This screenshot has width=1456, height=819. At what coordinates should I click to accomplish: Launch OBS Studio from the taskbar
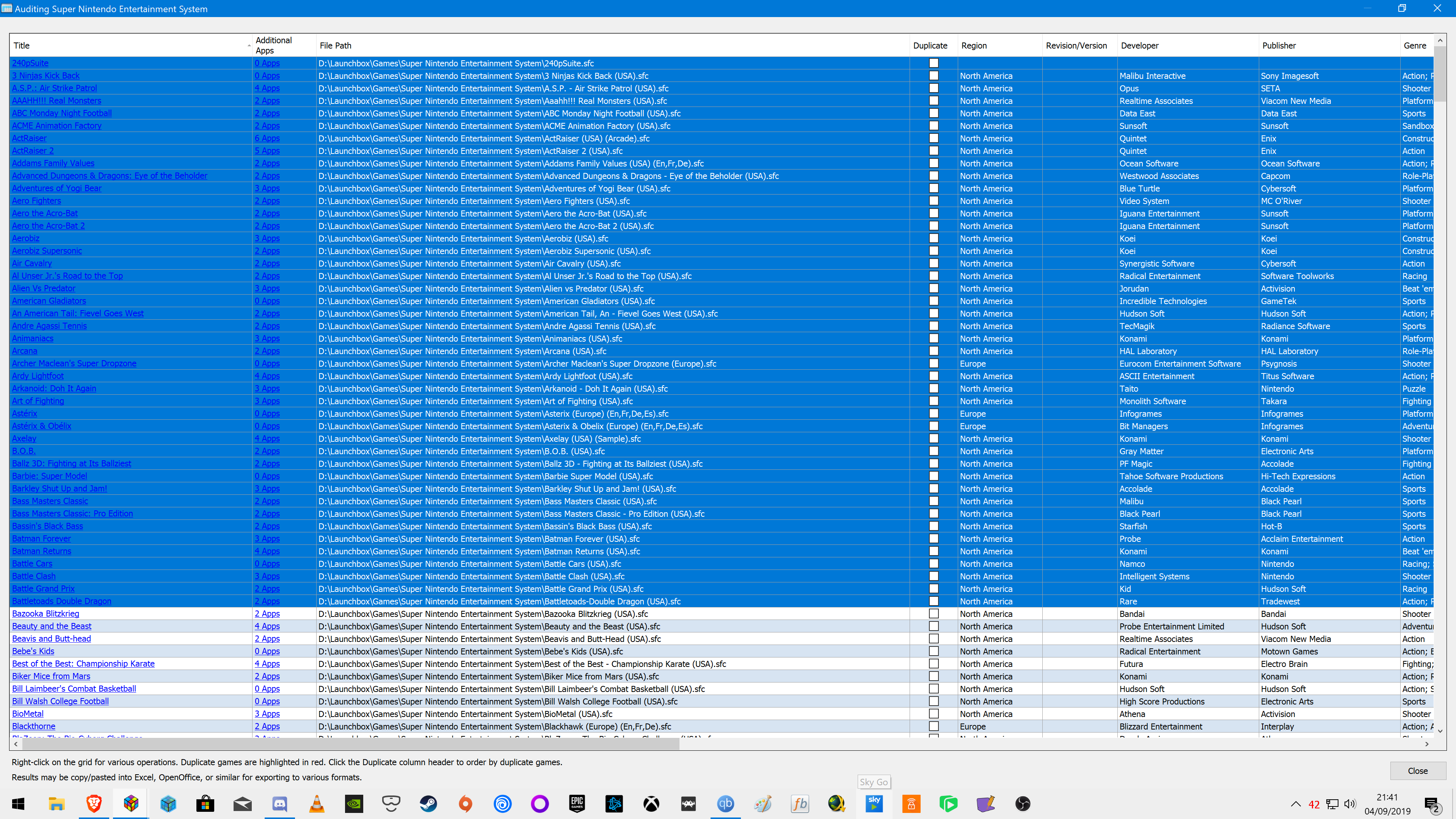click(1023, 803)
